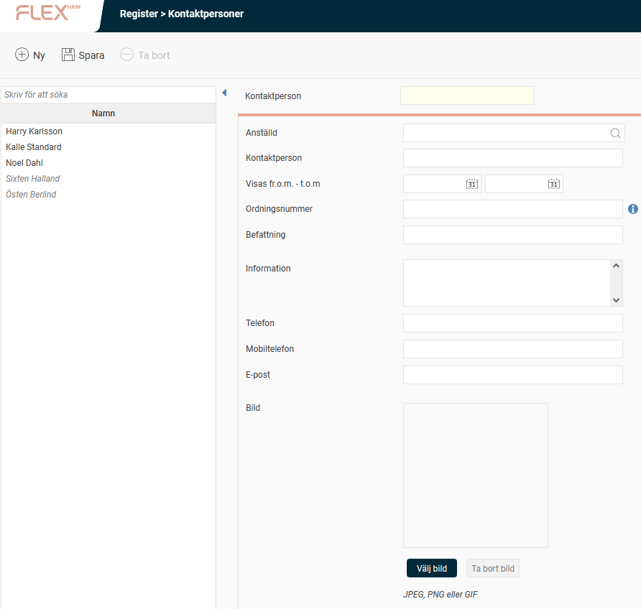
Task: Click into the E-post input field
Action: [512, 375]
